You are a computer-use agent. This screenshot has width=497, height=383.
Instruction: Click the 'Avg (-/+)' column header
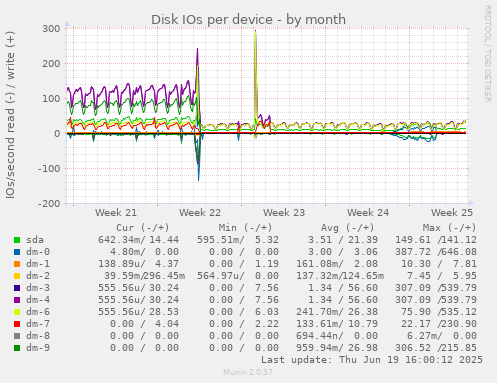(x=347, y=228)
